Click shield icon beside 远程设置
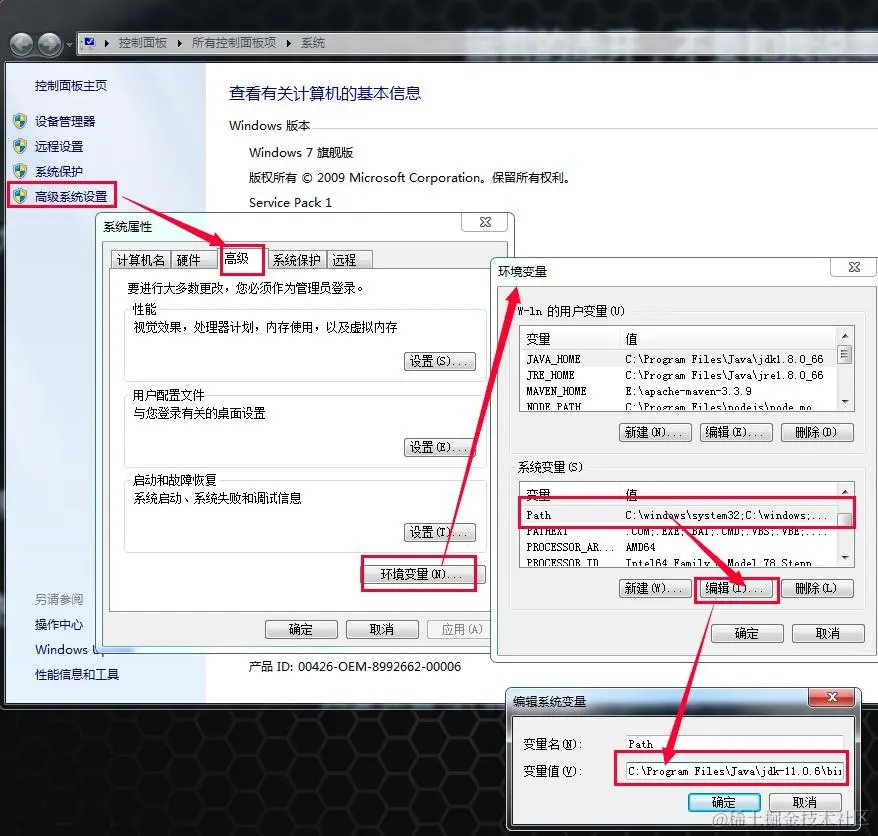Viewport: 878px width, 836px height. pos(20,146)
